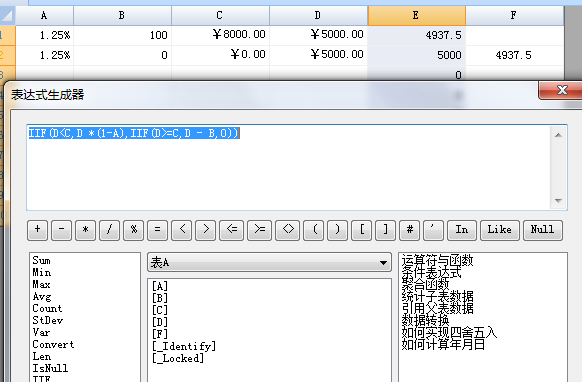Select the Sum function

click(41, 260)
